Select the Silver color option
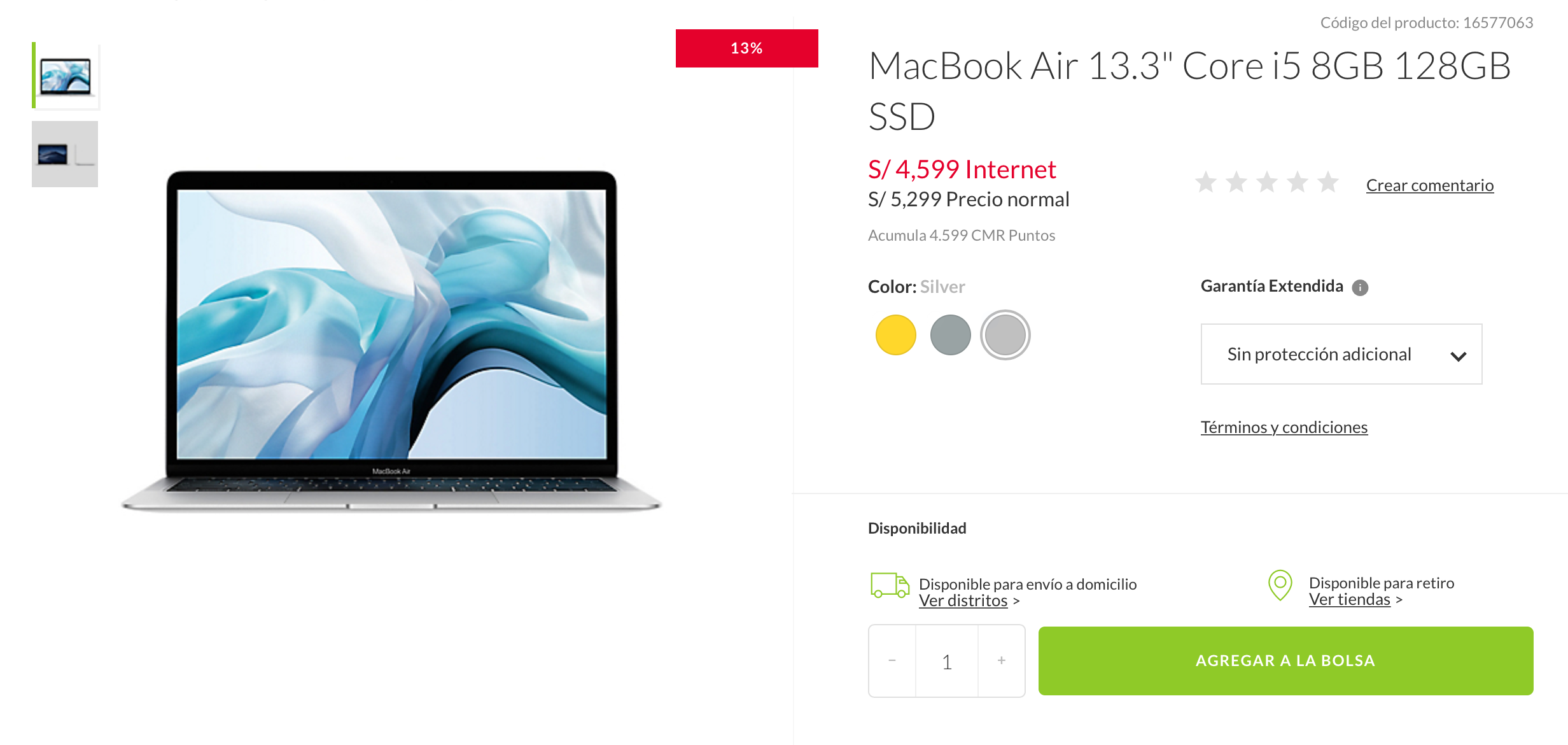Screen dimensions: 1568x745 click(1005, 335)
